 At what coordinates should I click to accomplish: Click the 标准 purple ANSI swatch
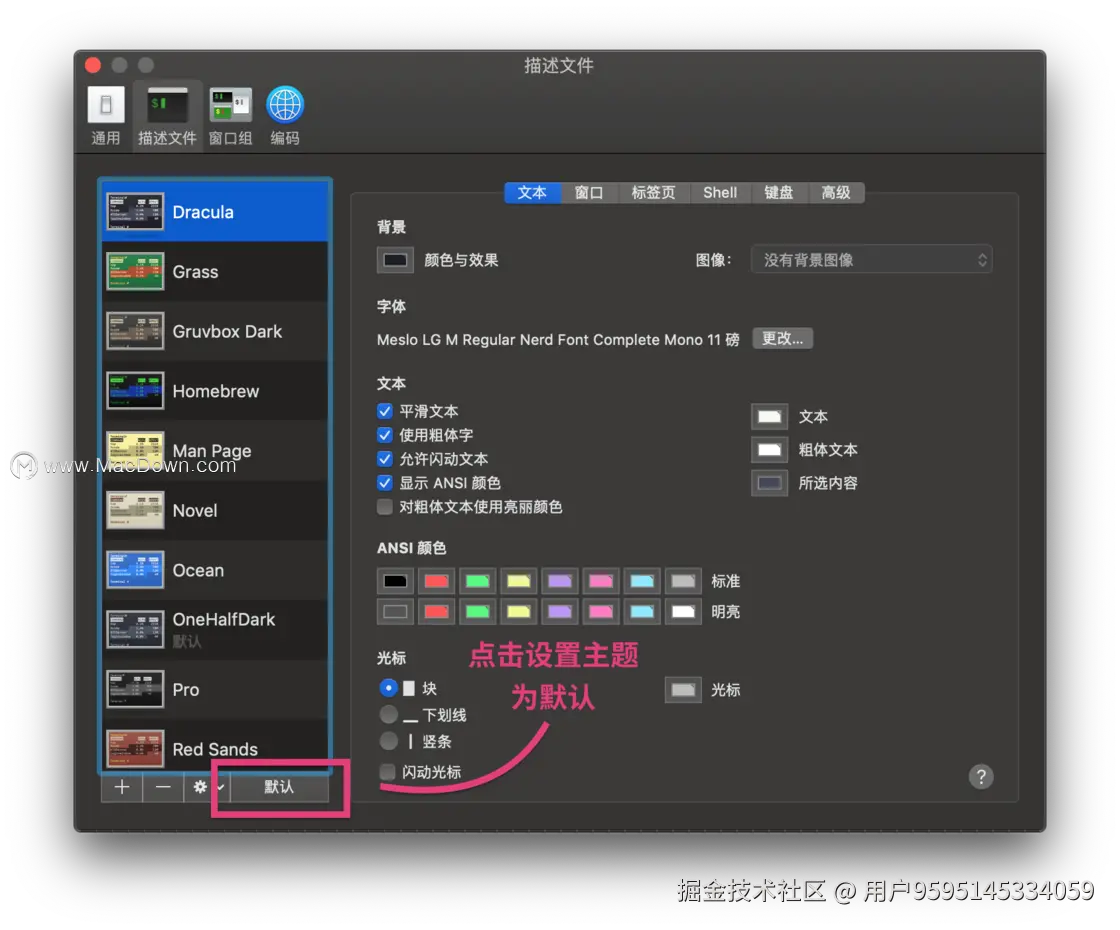[x=559, y=581]
